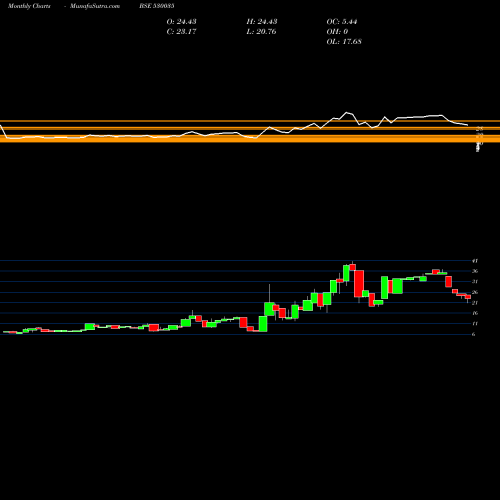Click the tall green candle with long upper wick

(x=269, y=309)
